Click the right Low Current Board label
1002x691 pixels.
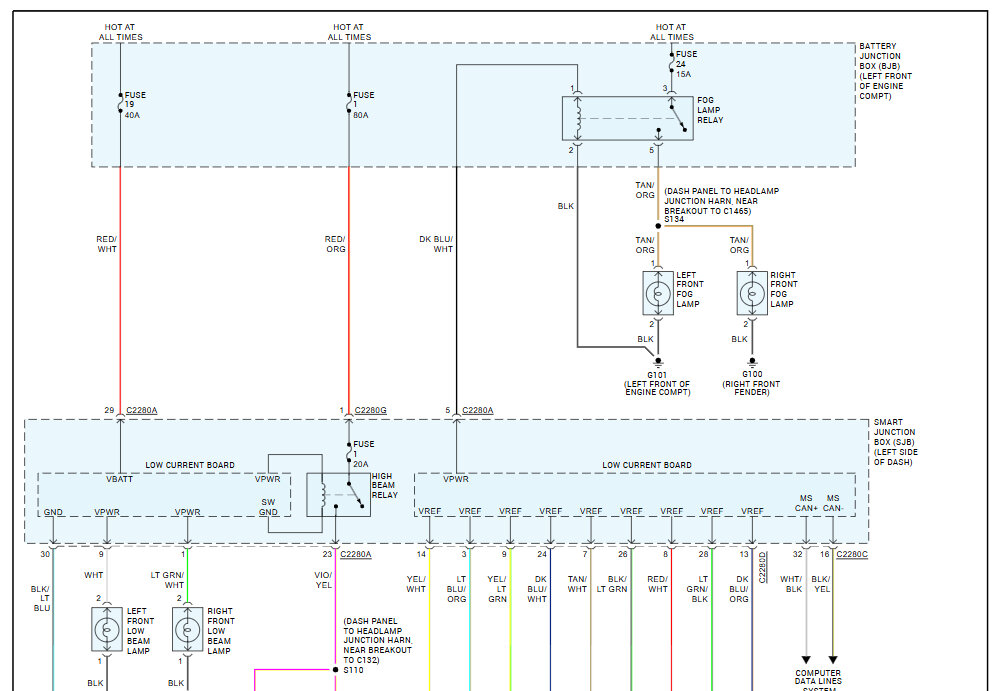pos(647,465)
